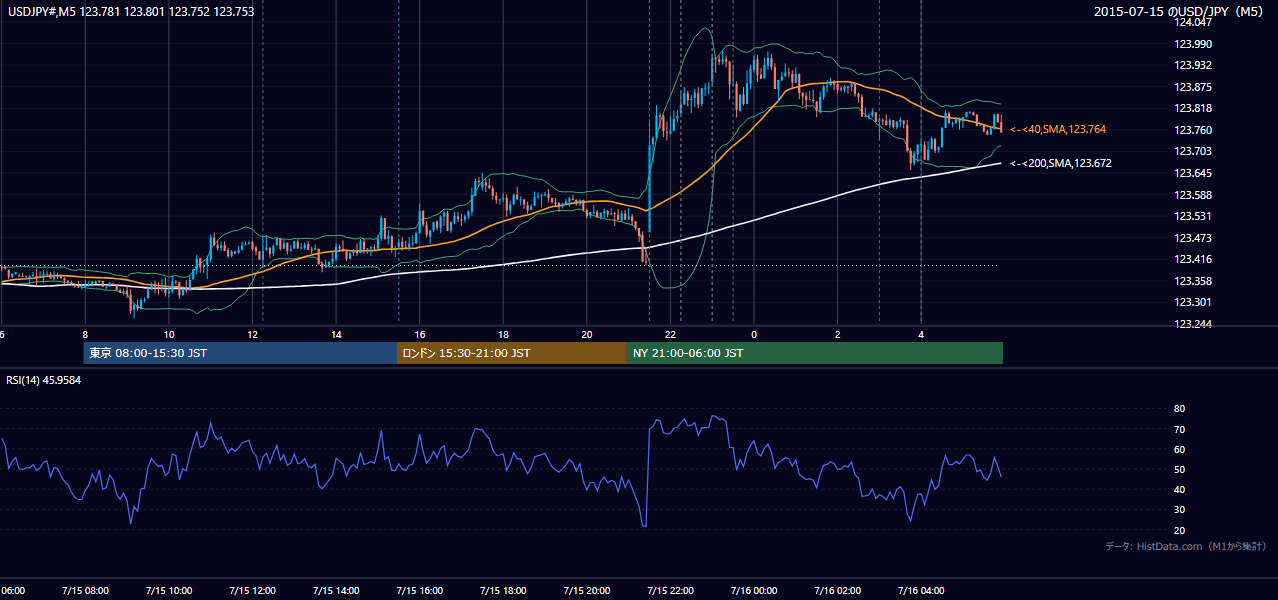
Task: Click the HistData.com data source credit
Action: click(1186, 546)
